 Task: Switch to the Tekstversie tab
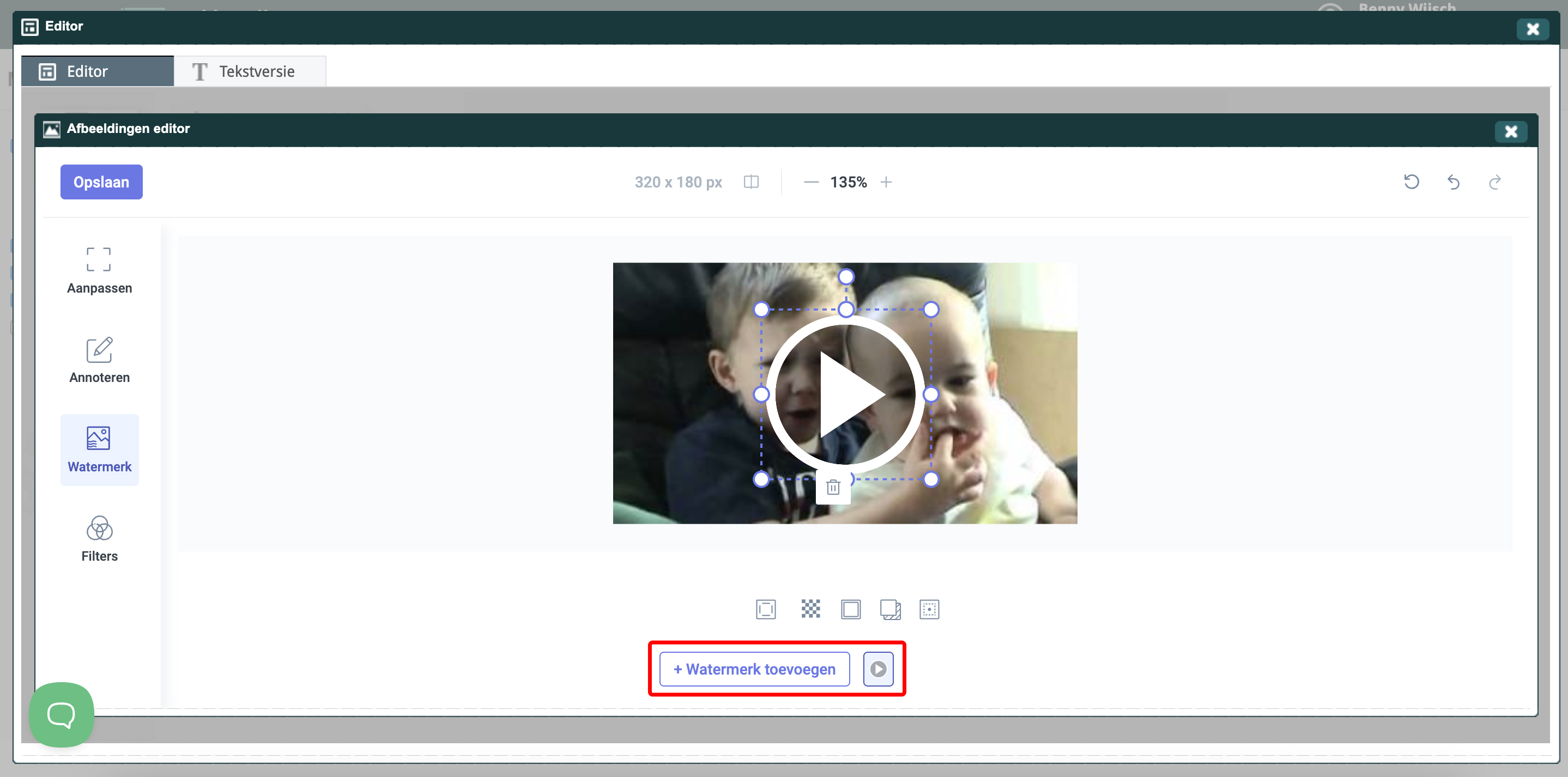pyautogui.click(x=250, y=71)
